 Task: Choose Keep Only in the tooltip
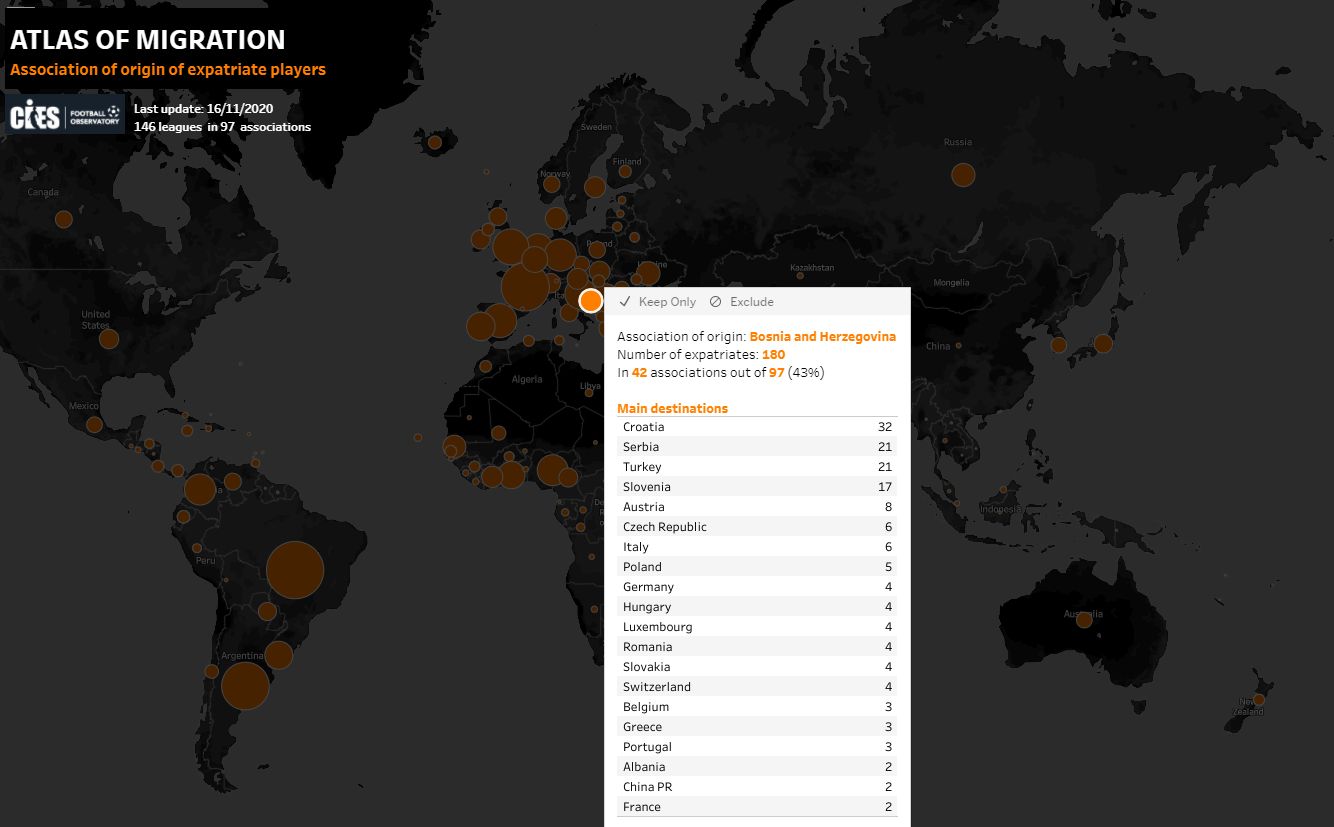666,302
